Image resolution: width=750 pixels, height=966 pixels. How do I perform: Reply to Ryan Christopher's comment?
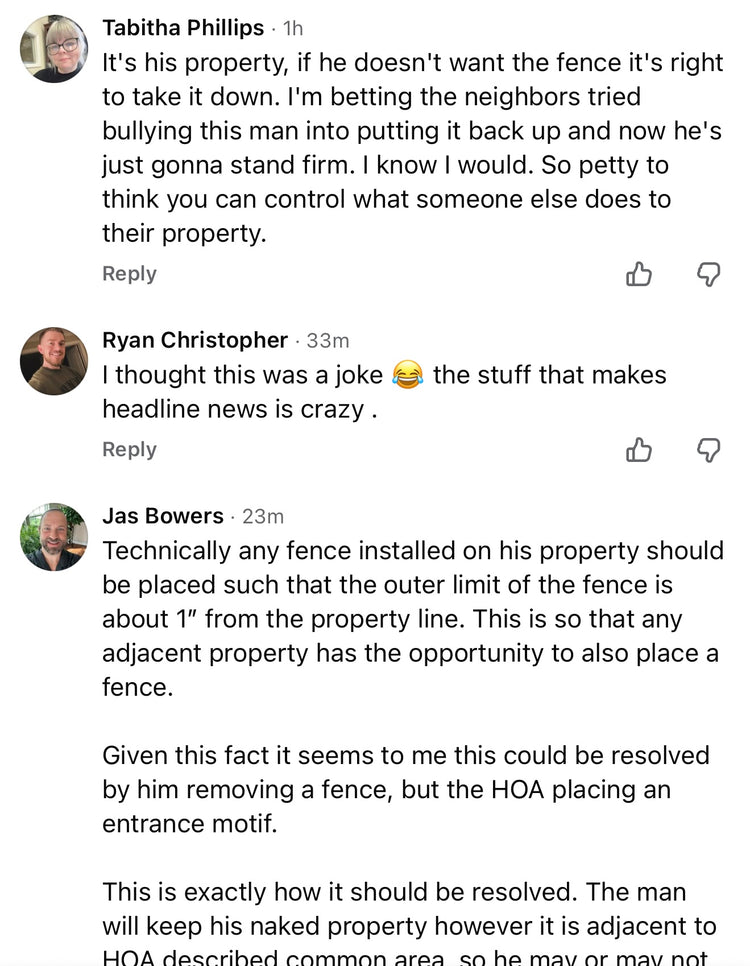point(129,450)
